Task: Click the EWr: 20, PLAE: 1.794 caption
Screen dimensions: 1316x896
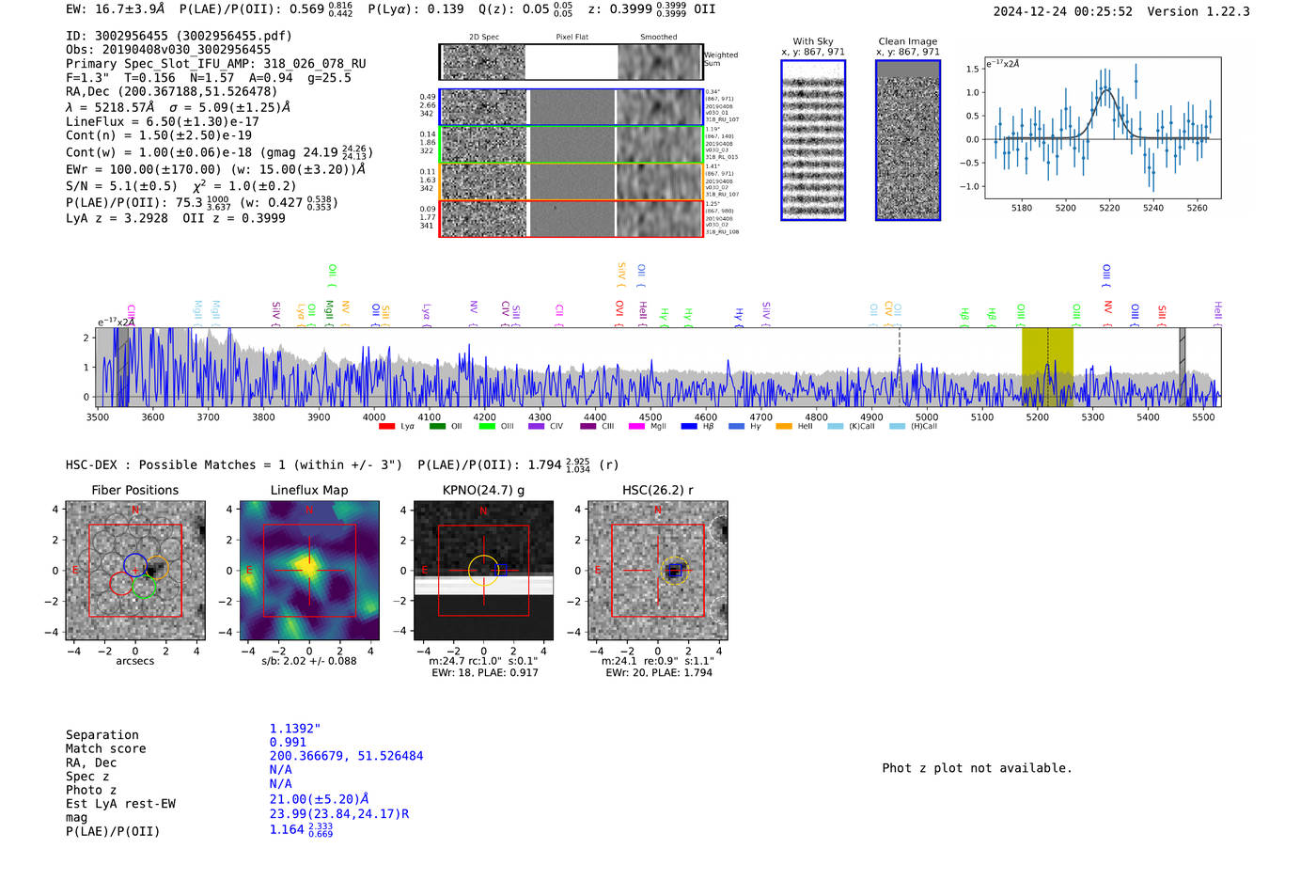Action: pos(659,673)
